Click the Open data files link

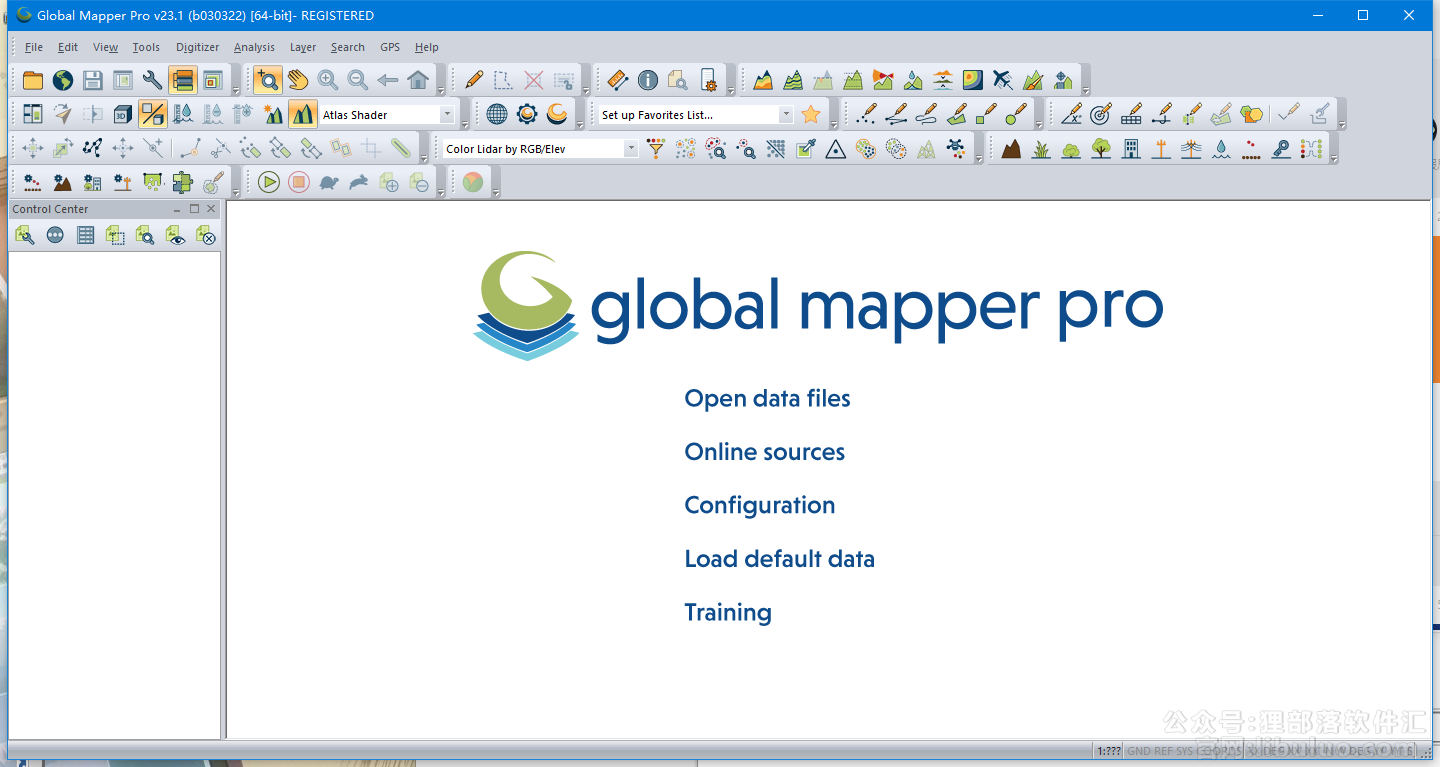tap(767, 399)
